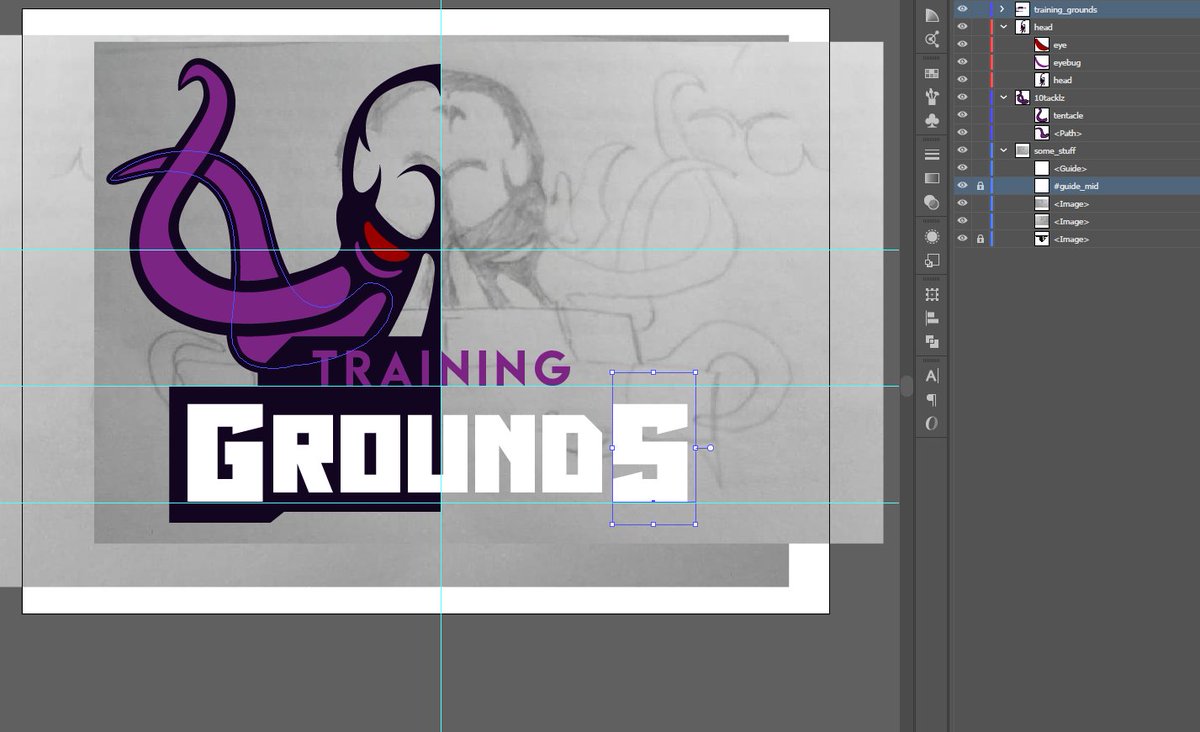Open the Pathfinder panel
Viewport: 1200px width, 732px height.
pyautogui.click(x=932, y=342)
